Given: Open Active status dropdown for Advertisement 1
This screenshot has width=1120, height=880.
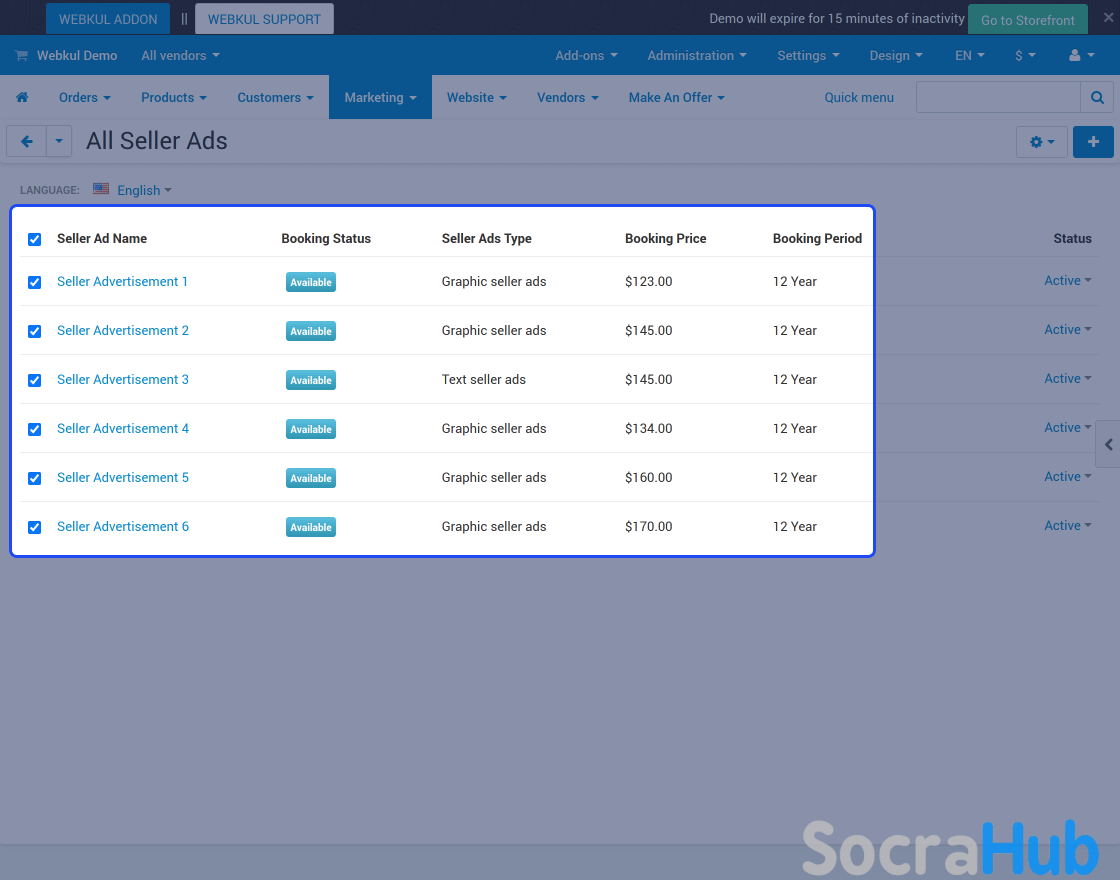Looking at the screenshot, I should coord(1067,281).
